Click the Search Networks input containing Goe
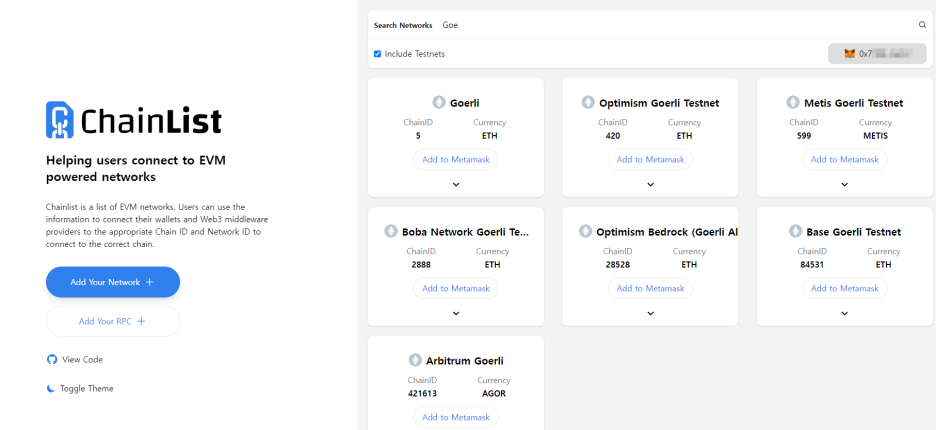Screen dimensions: 936x430 pos(678,25)
